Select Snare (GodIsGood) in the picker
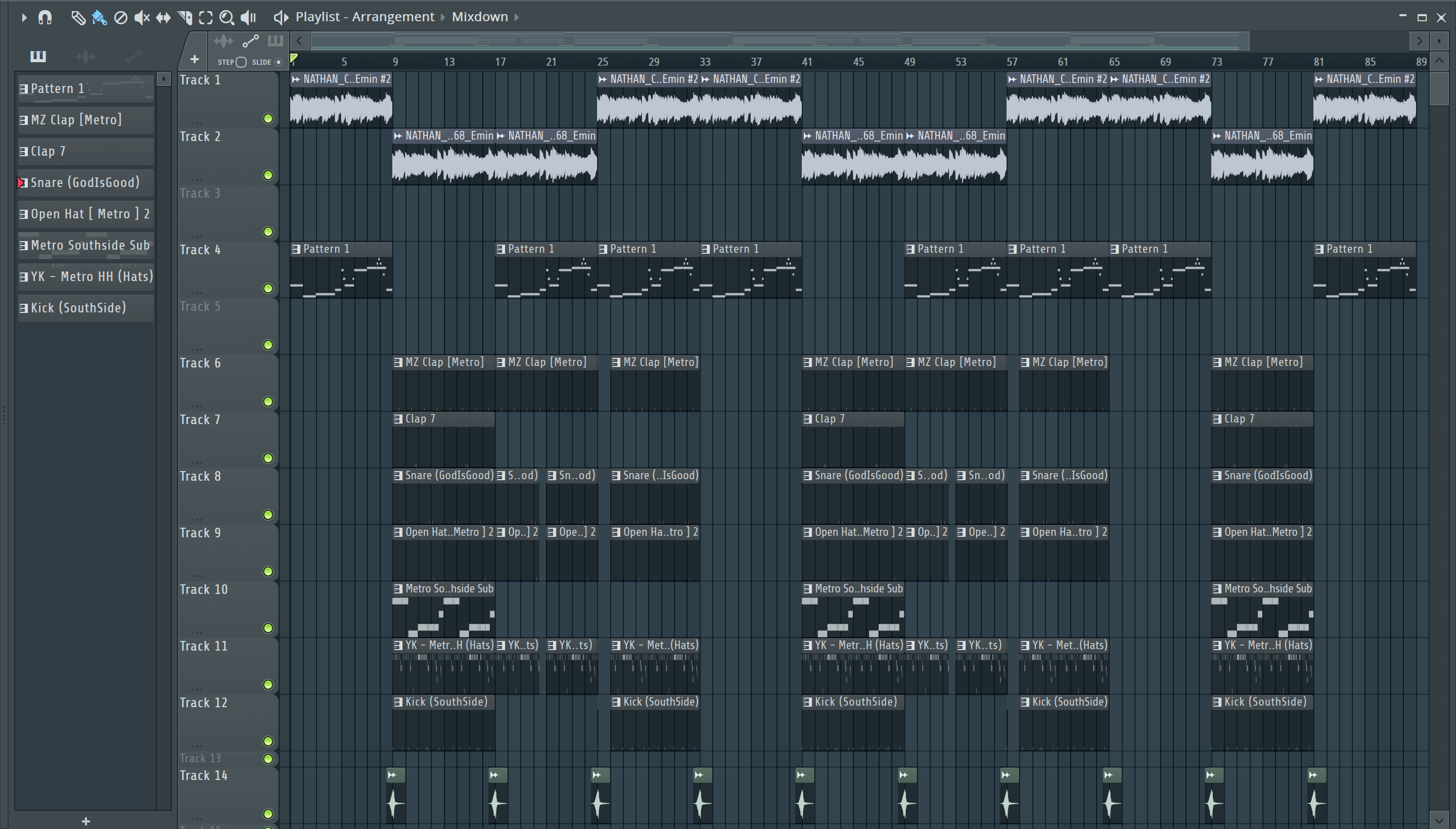This screenshot has height=829, width=1456. point(86,183)
